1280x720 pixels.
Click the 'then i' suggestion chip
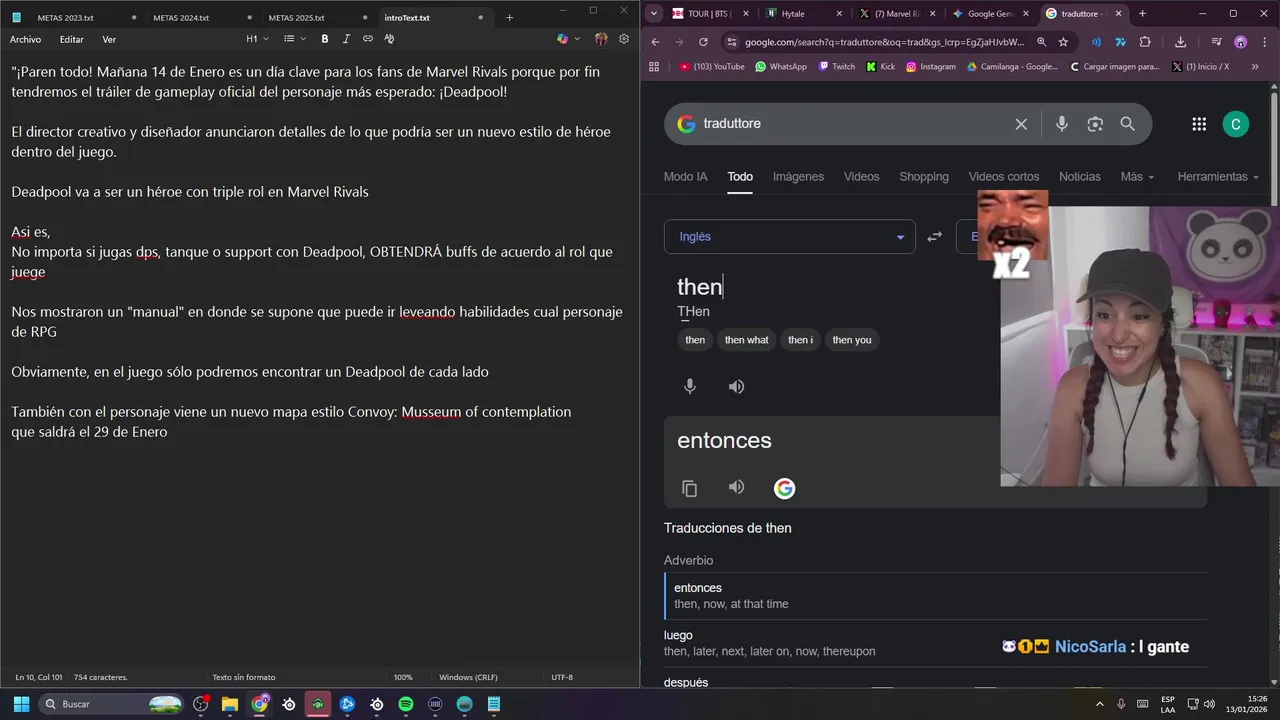pyautogui.click(x=800, y=340)
